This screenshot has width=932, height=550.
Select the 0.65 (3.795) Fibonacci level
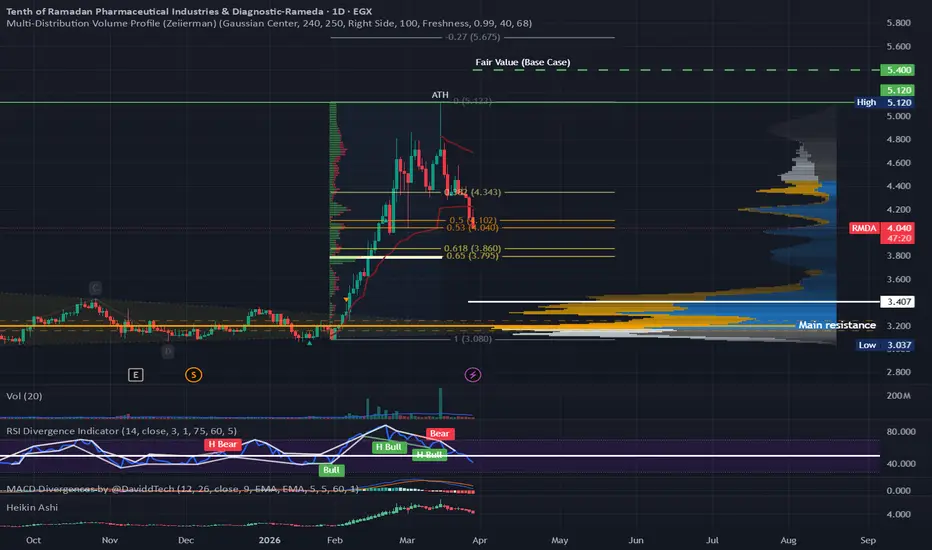click(x=473, y=256)
